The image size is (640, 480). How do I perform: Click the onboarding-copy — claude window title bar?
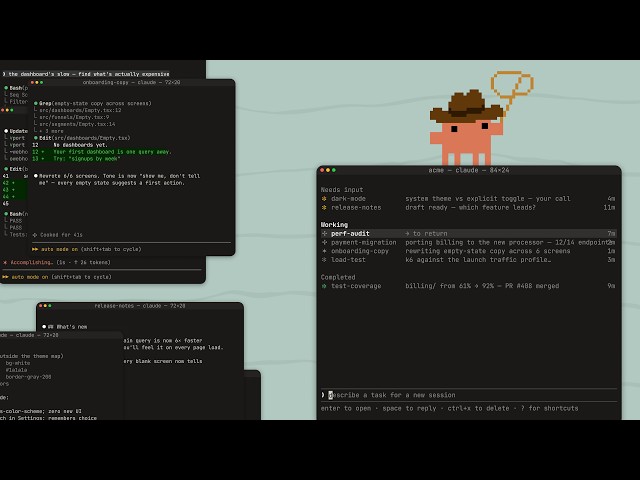pyautogui.click(x=131, y=82)
